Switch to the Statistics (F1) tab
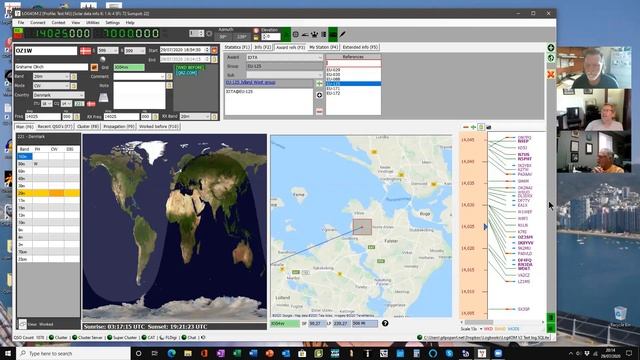This screenshot has height=360, width=640. 237,47
